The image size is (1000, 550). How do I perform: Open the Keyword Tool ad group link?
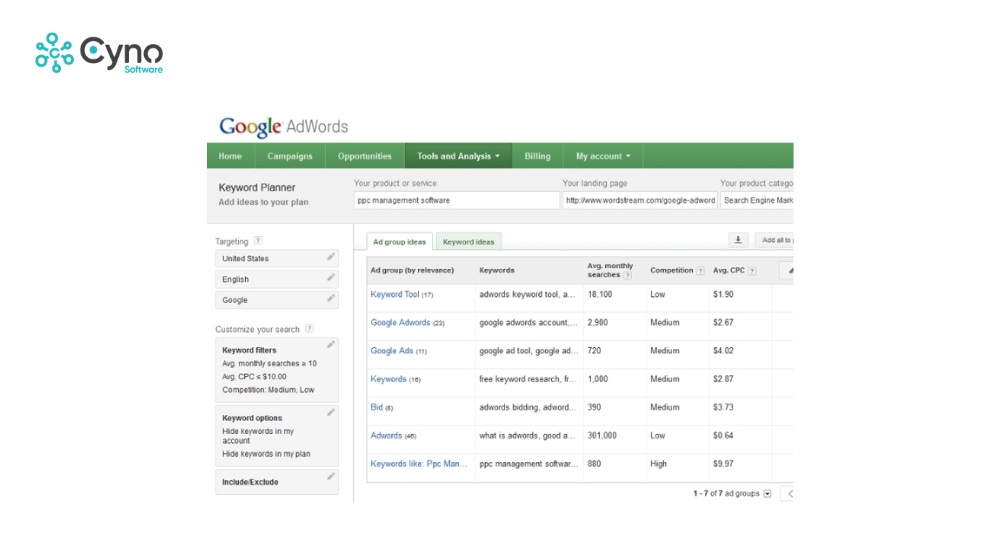click(x=394, y=295)
